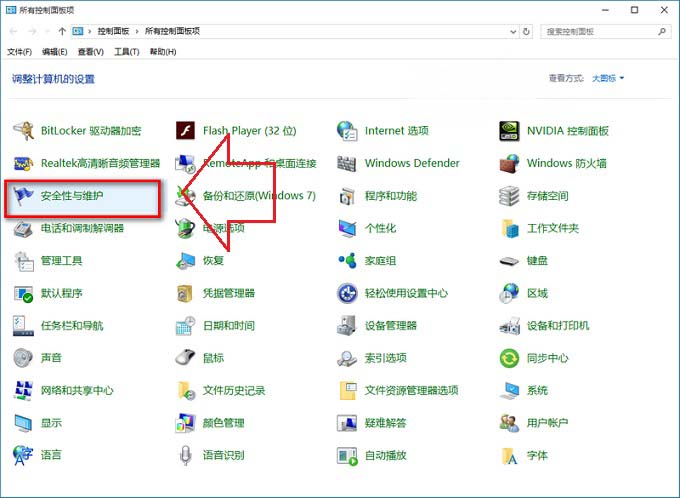This screenshot has height=498, width=680.
Task: Open the Windows 防火墙 icon
Action: 509,163
